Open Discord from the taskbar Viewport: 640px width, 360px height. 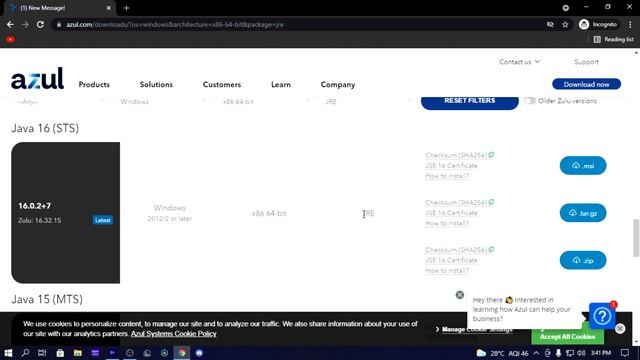(x=199, y=353)
